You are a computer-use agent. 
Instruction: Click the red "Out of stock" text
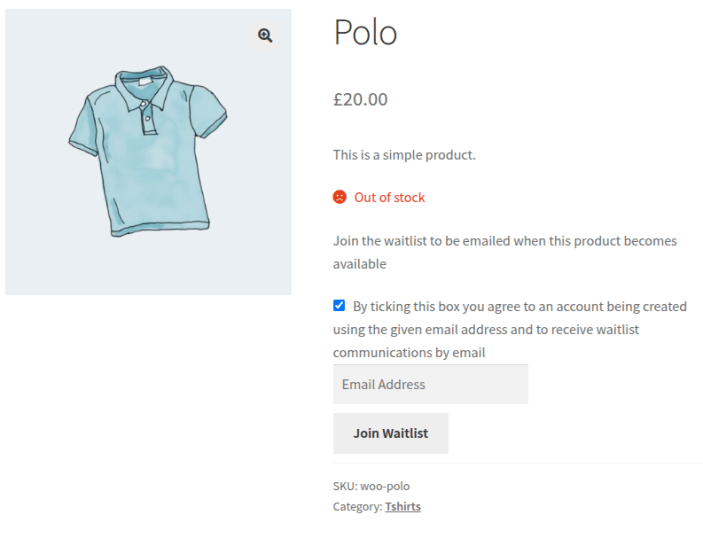[389, 197]
